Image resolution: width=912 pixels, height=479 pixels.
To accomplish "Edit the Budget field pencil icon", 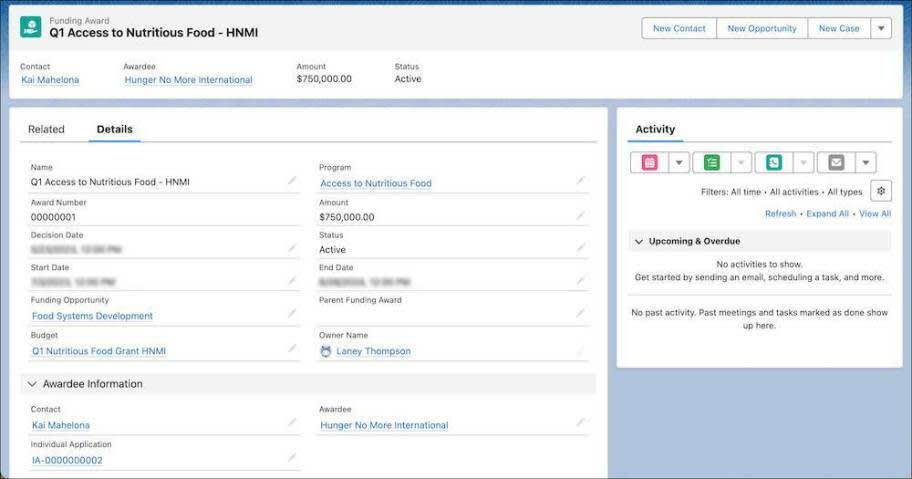I will pos(292,348).
